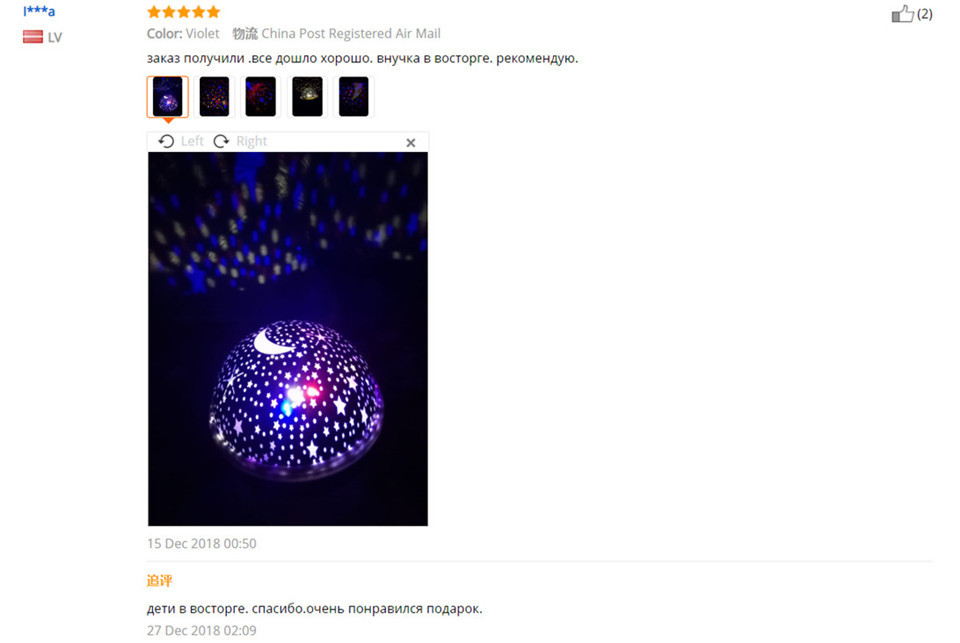Click the 'Color: Violet' variant text
Screen dimensions: 960x643
pos(183,34)
